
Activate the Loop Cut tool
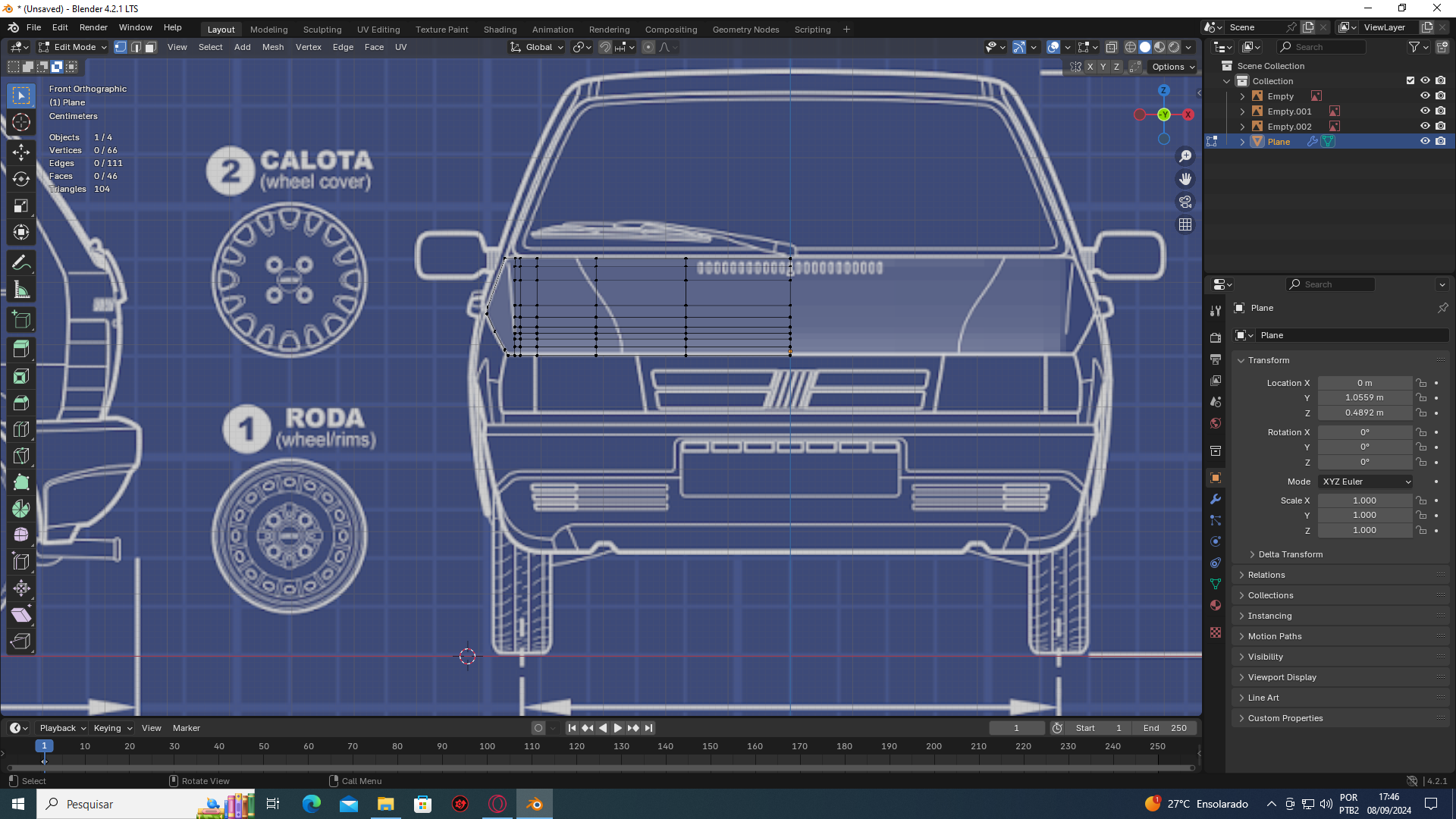(21, 429)
